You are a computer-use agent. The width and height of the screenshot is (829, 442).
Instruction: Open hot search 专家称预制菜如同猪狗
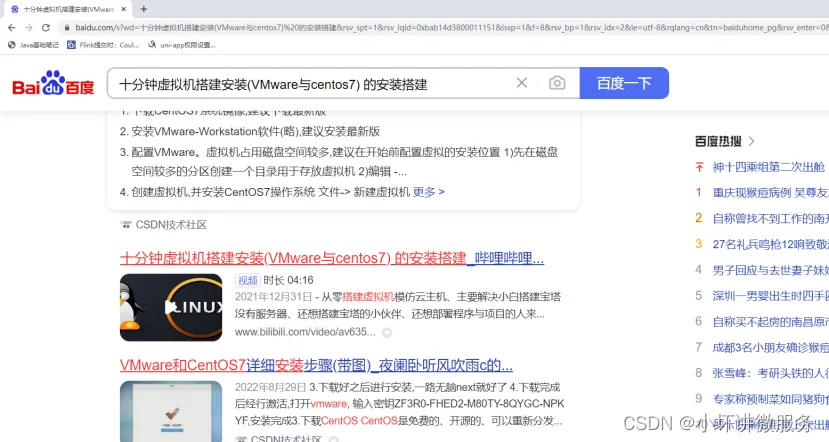(771, 399)
